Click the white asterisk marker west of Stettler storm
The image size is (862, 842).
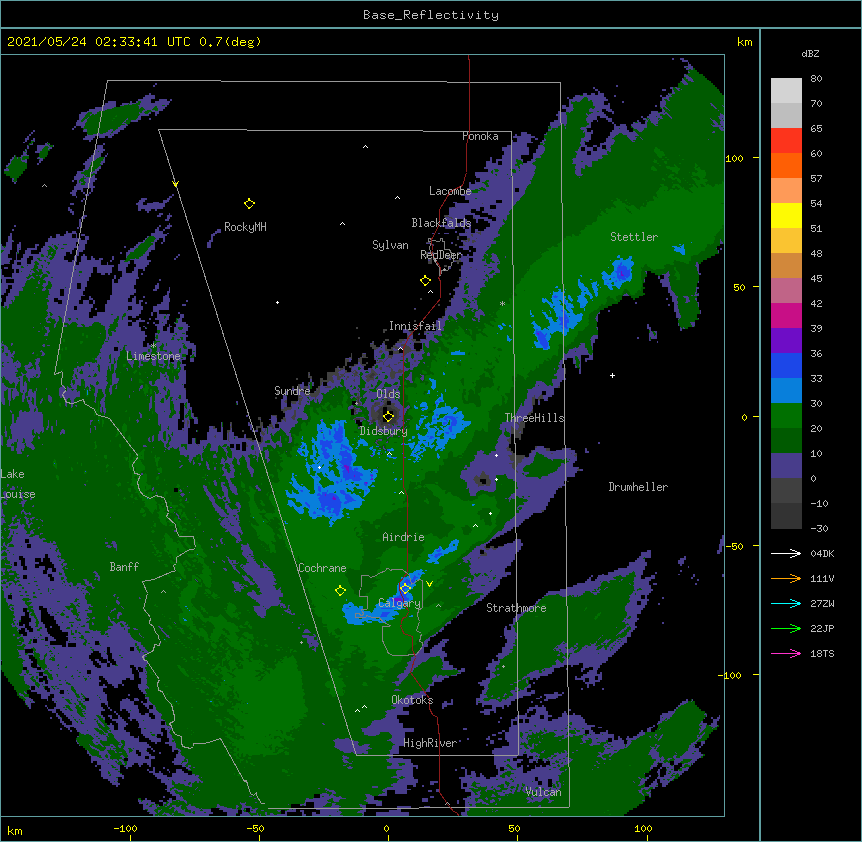(502, 303)
